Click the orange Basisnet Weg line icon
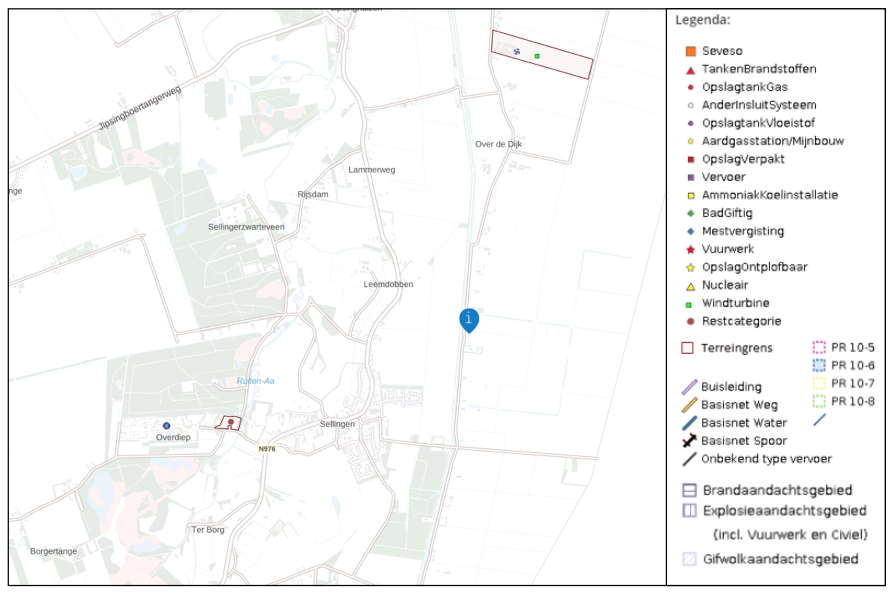 (689, 405)
